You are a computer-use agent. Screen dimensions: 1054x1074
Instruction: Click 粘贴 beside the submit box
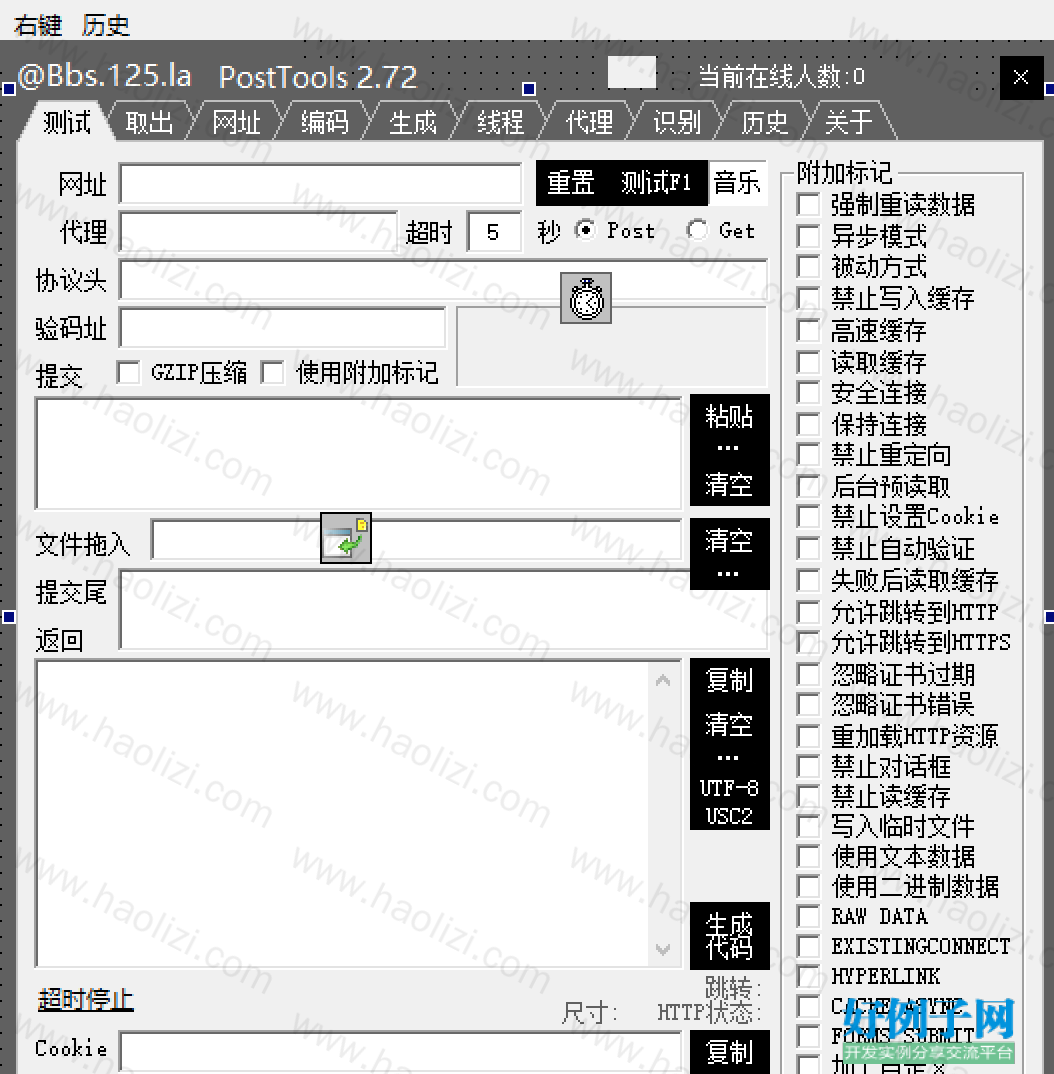point(729,416)
